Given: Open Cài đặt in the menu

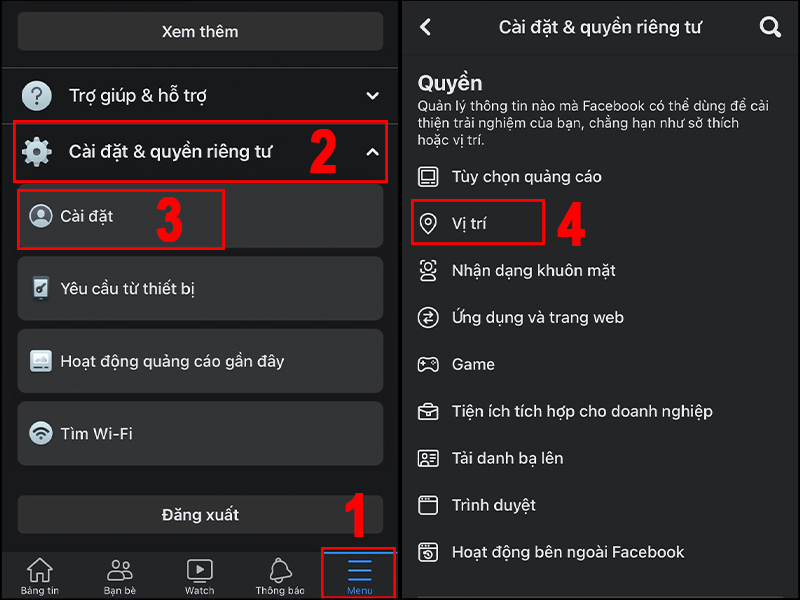Looking at the screenshot, I should [x=200, y=216].
